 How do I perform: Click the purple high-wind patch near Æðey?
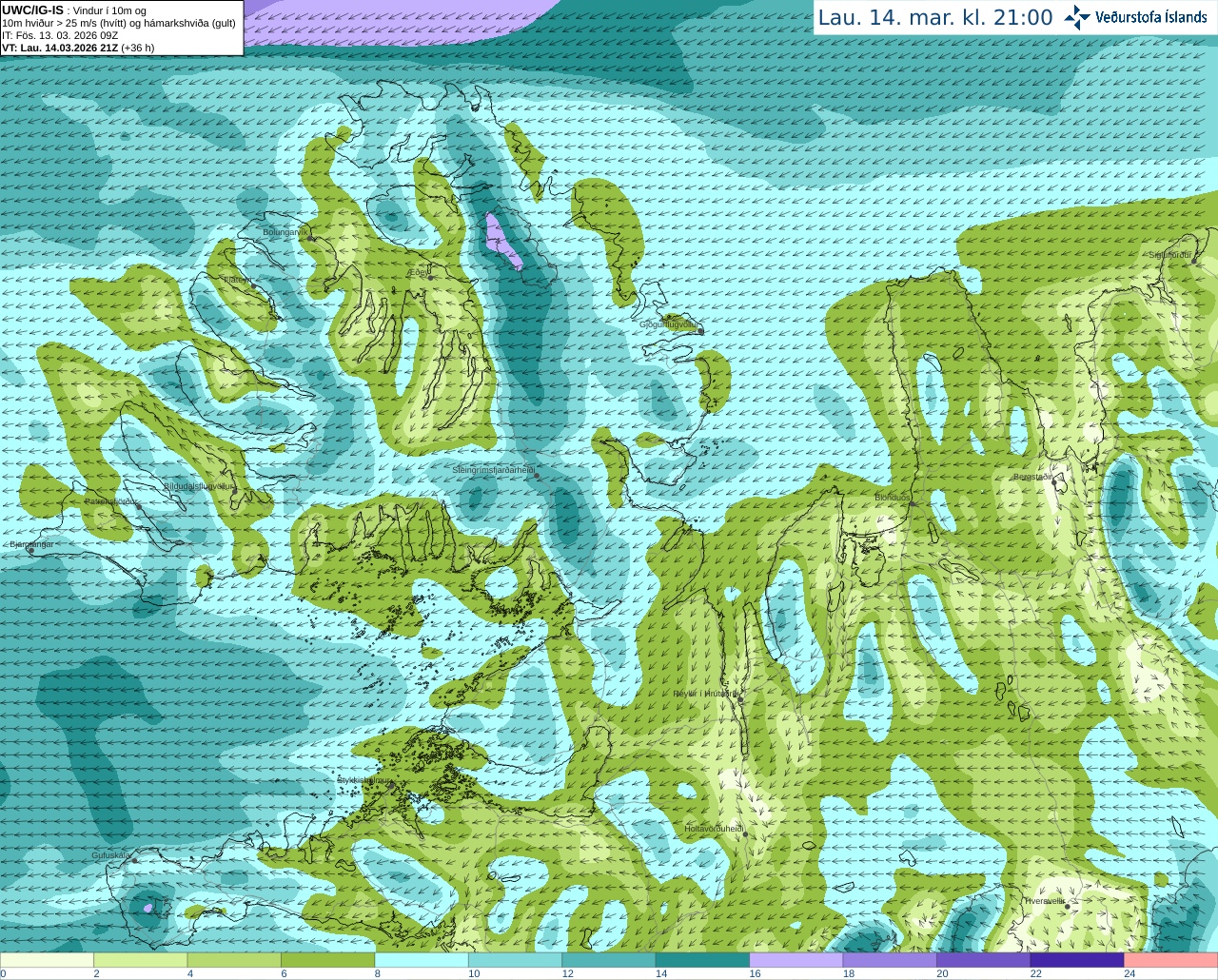pyautogui.click(x=501, y=241)
